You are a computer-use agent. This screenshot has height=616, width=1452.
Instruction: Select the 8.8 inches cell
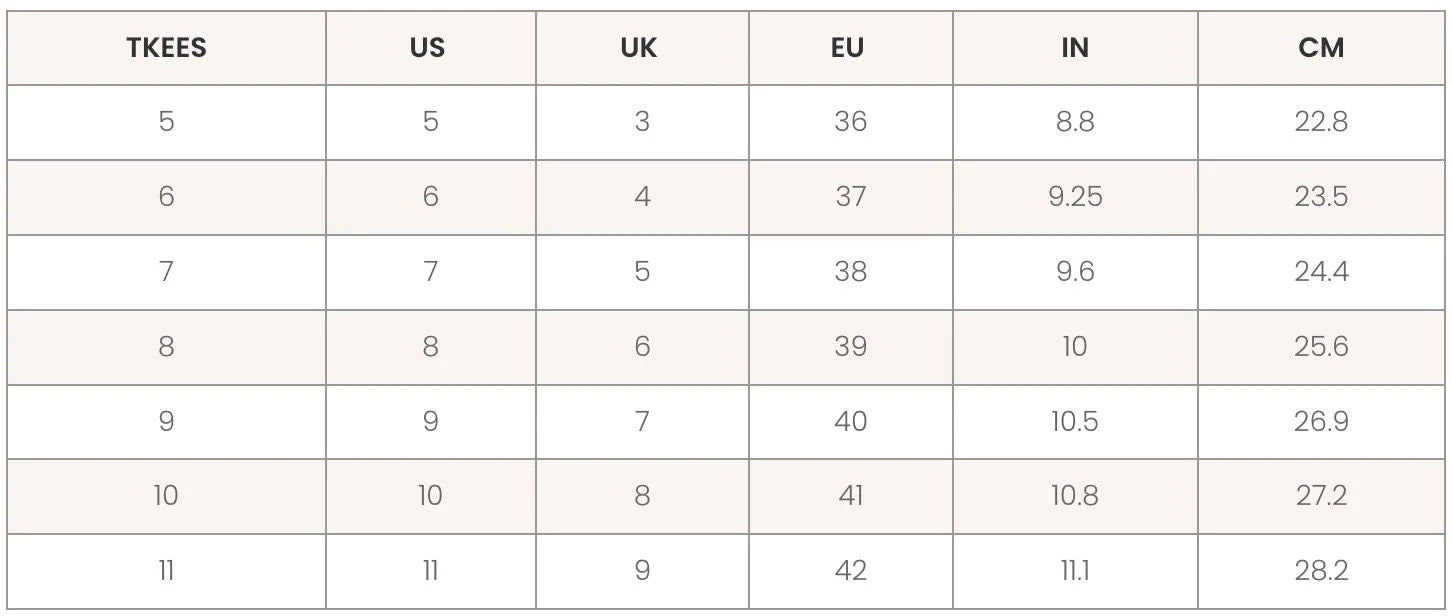[1075, 122]
